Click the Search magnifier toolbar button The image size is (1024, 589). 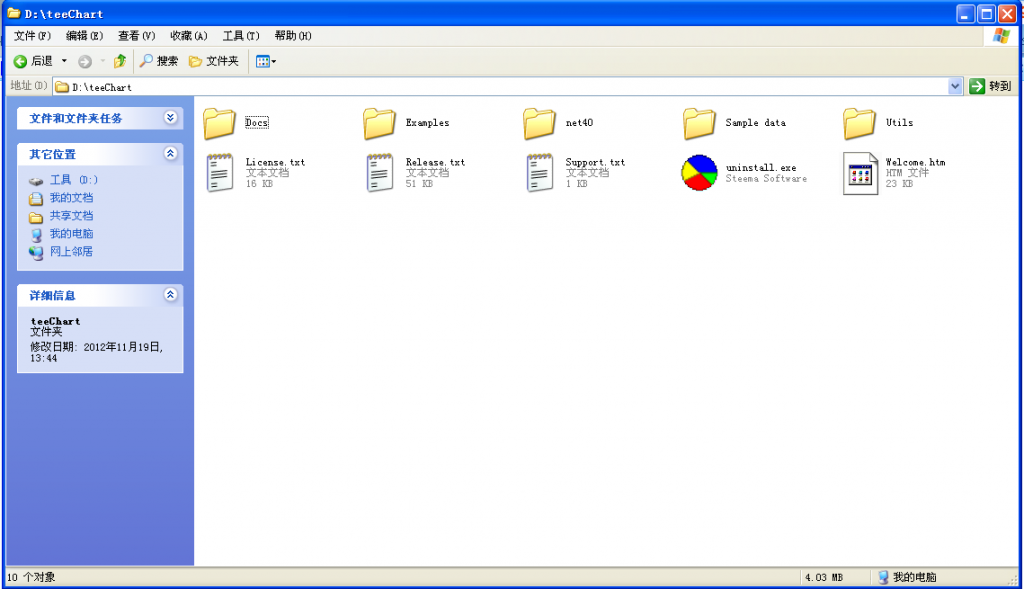coord(159,61)
